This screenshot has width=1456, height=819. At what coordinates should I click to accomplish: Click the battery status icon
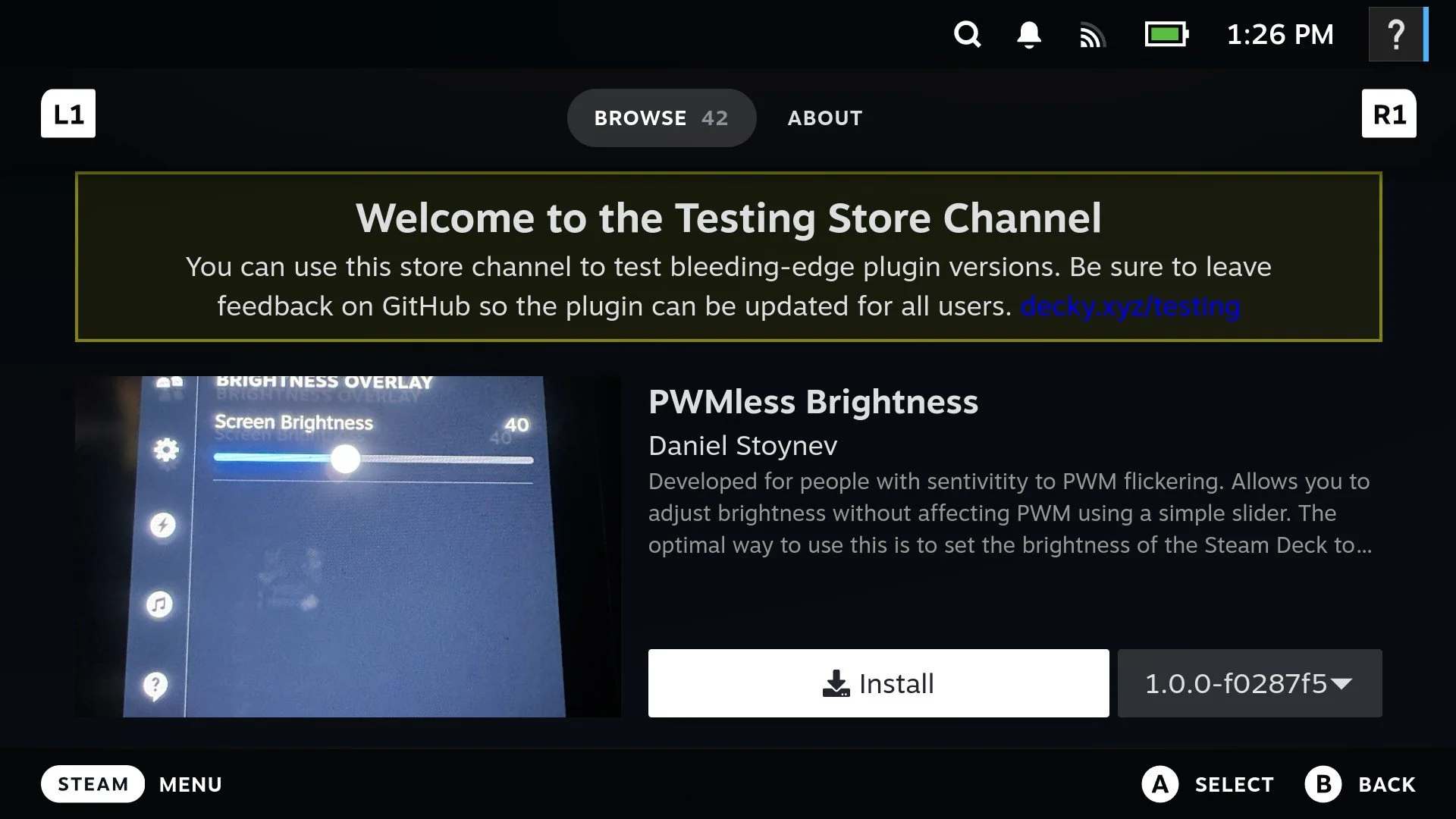pyautogui.click(x=1166, y=34)
